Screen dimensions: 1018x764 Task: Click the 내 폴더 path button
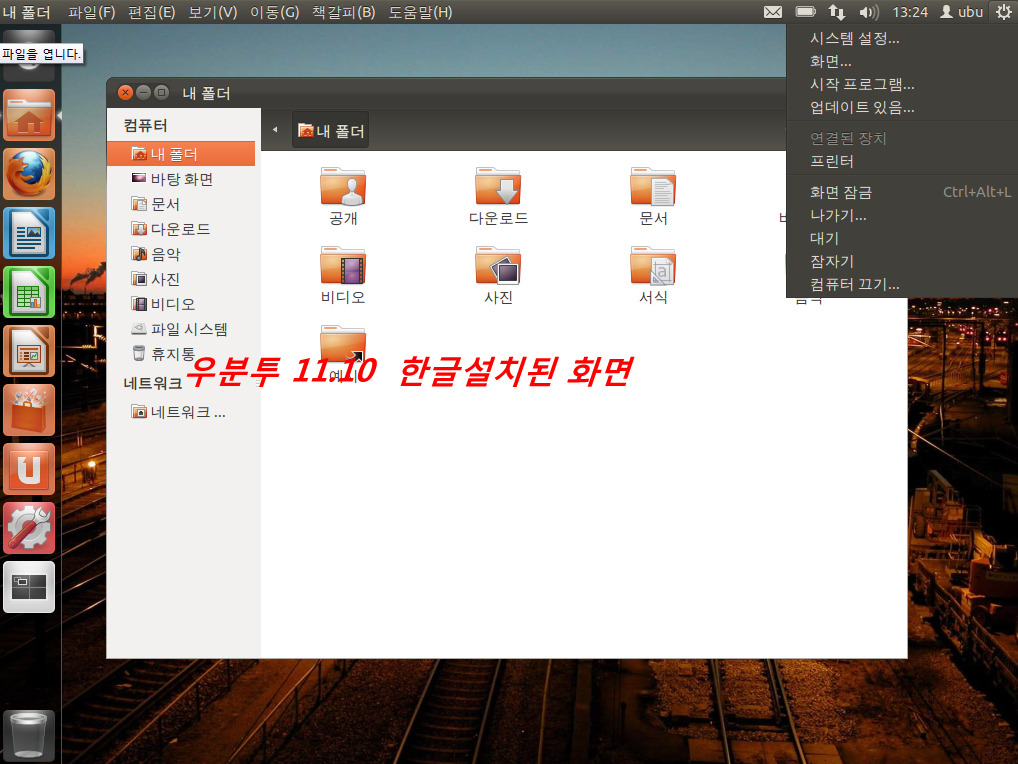coord(331,131)
